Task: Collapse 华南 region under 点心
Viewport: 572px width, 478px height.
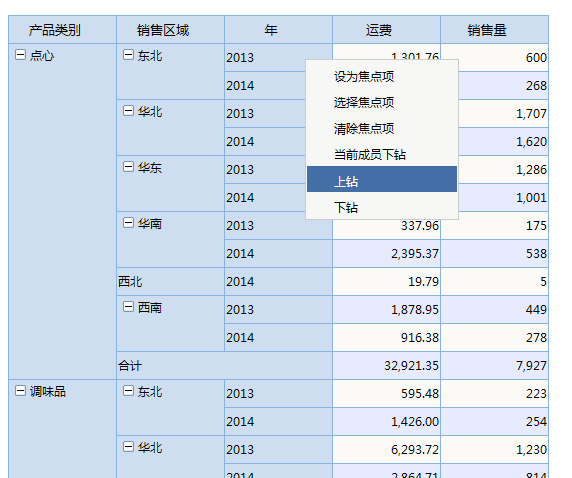Action: [x=128, y=223]
